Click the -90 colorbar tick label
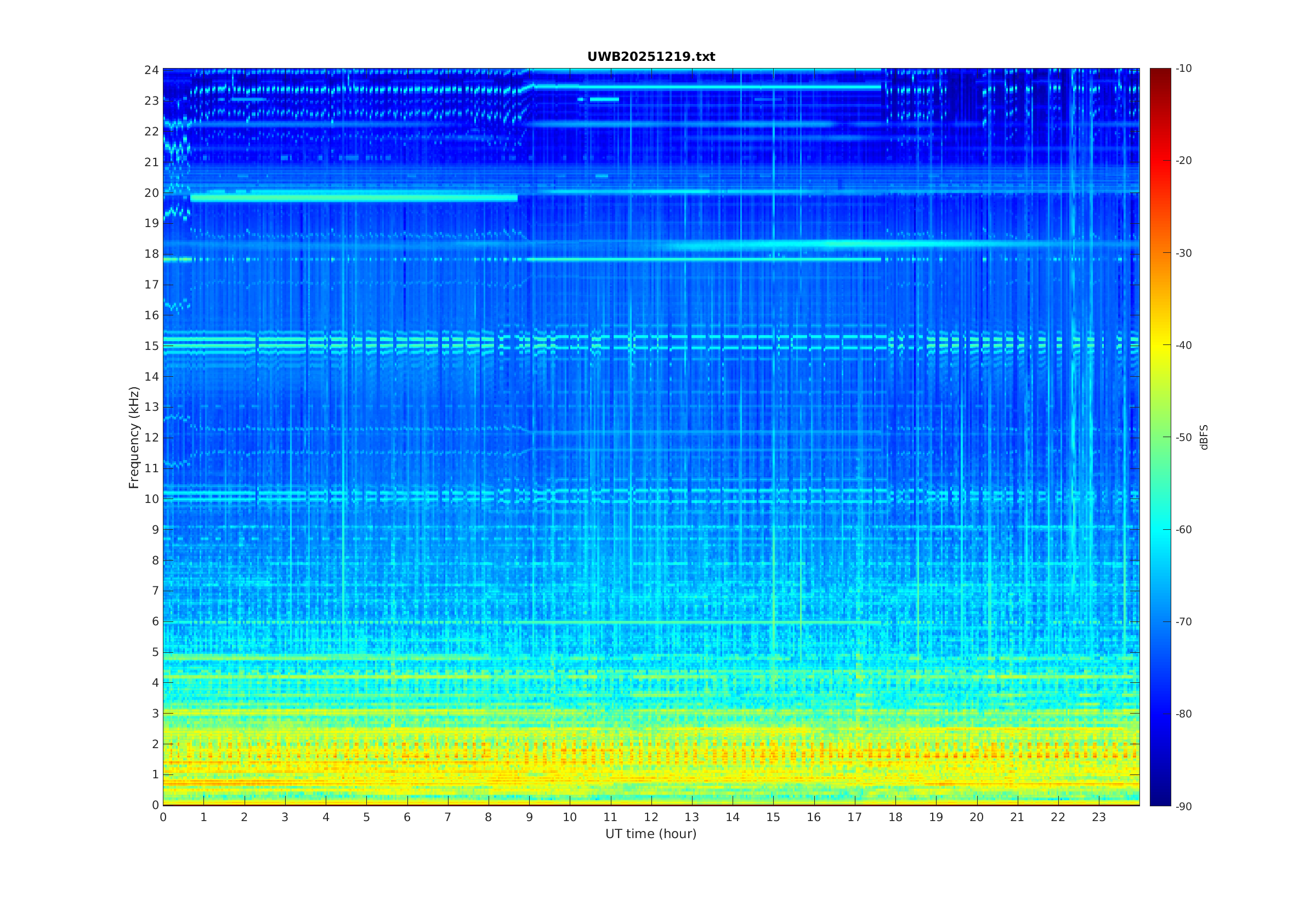Image resolution: width=1316 pixels, height=905 pixels. 1183,806
